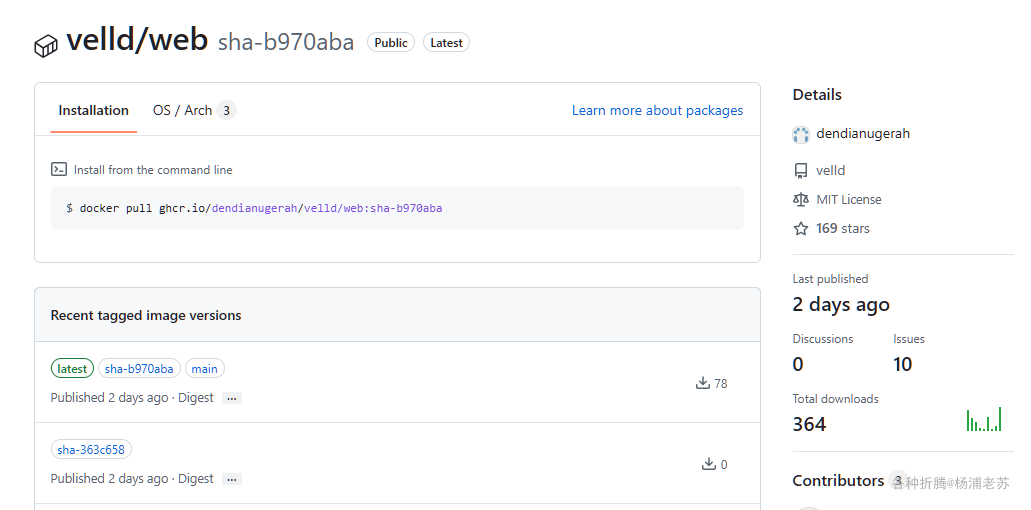Open the main tag link

click(x=204, y=369)
